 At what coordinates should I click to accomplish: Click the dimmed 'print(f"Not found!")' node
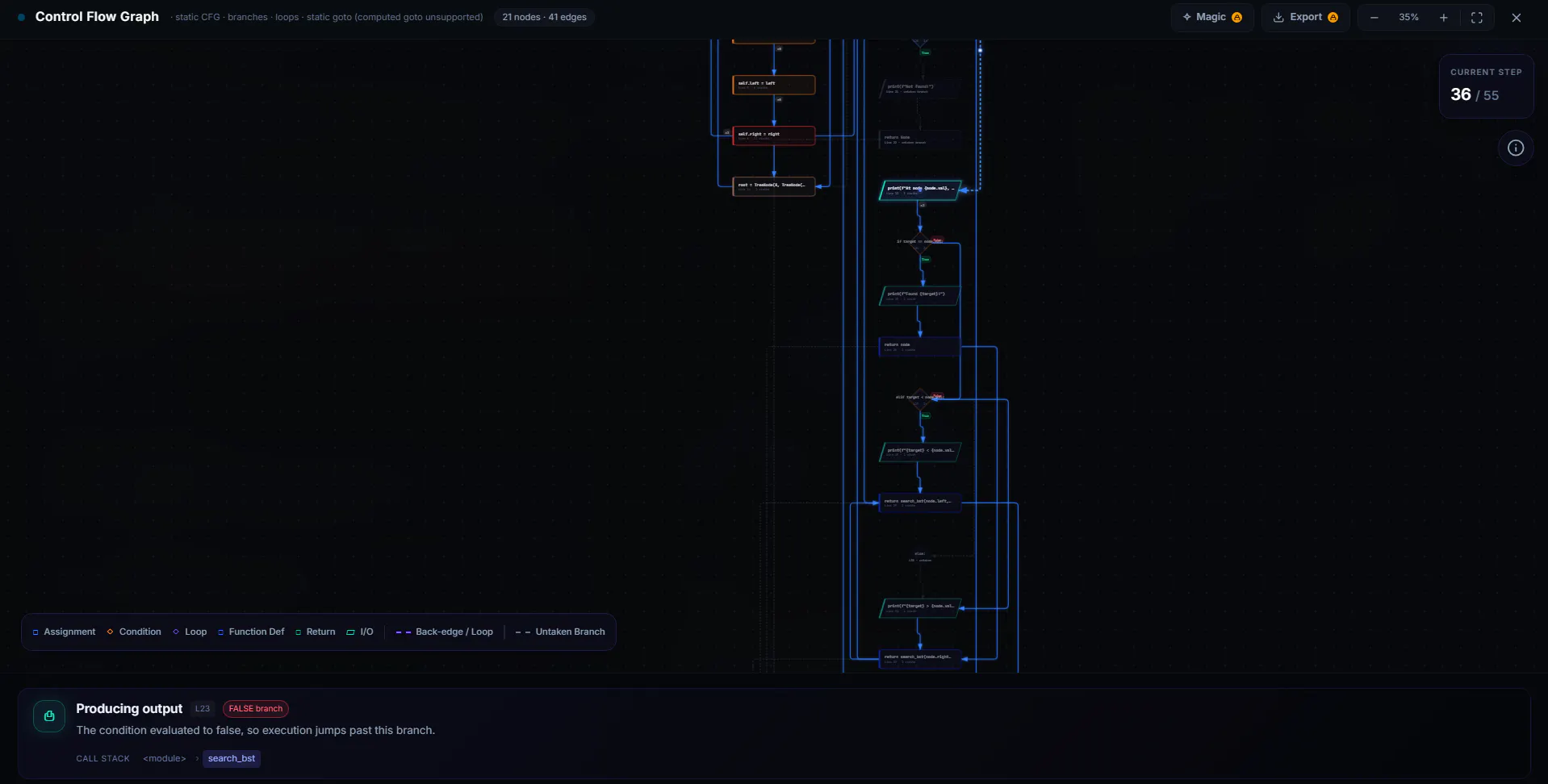tap(919, 89)
